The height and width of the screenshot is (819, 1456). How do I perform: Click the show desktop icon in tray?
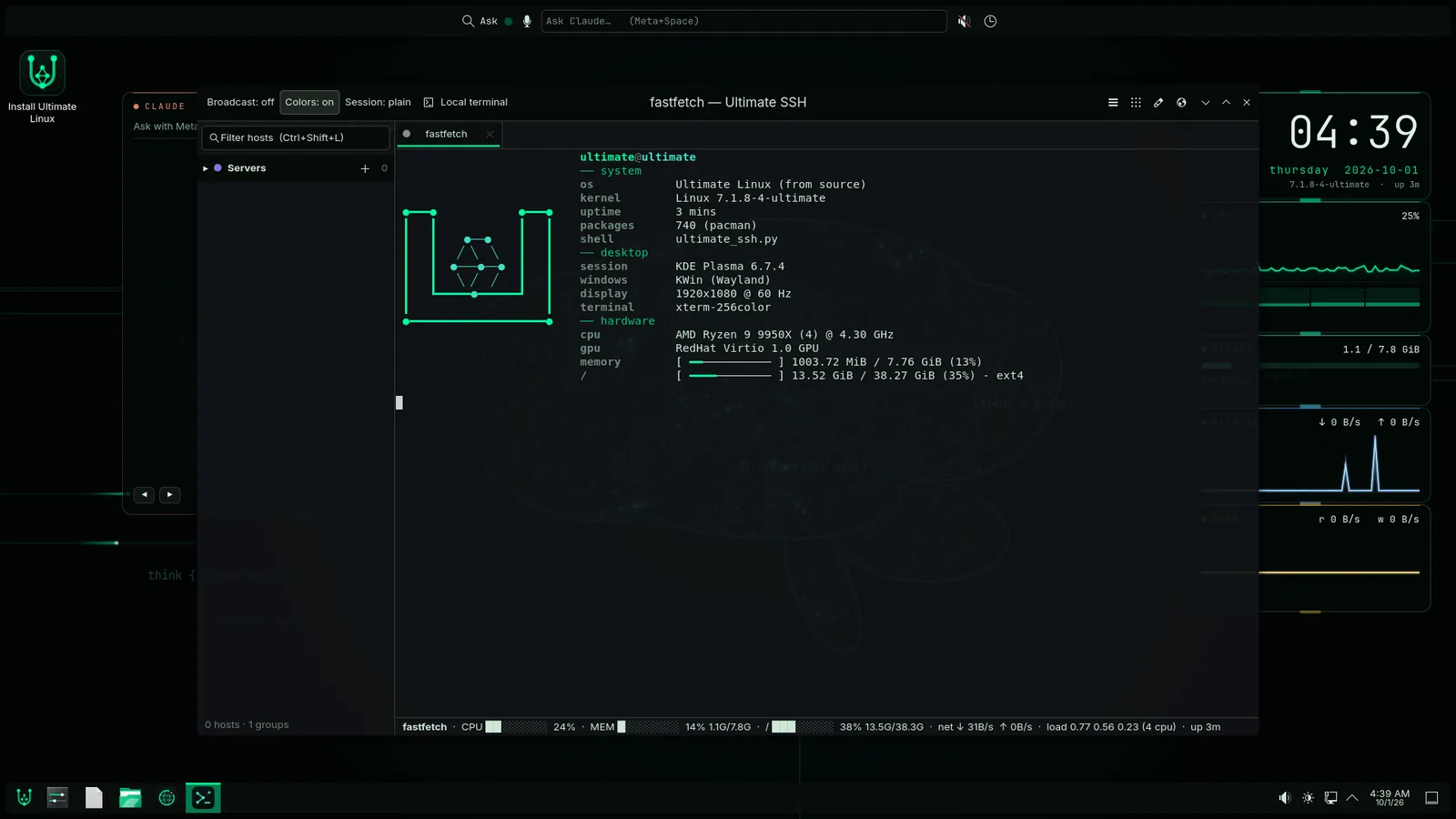coord(1431,798)
